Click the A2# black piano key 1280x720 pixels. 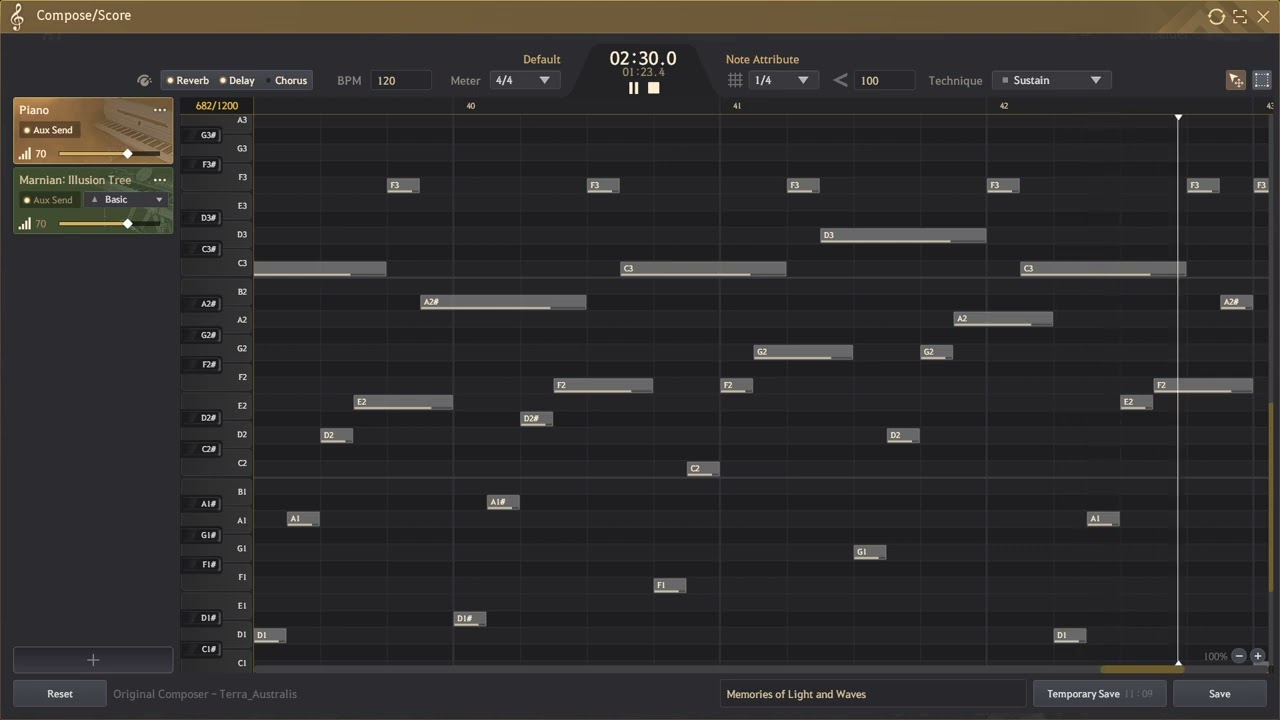[x=201, y=304]
